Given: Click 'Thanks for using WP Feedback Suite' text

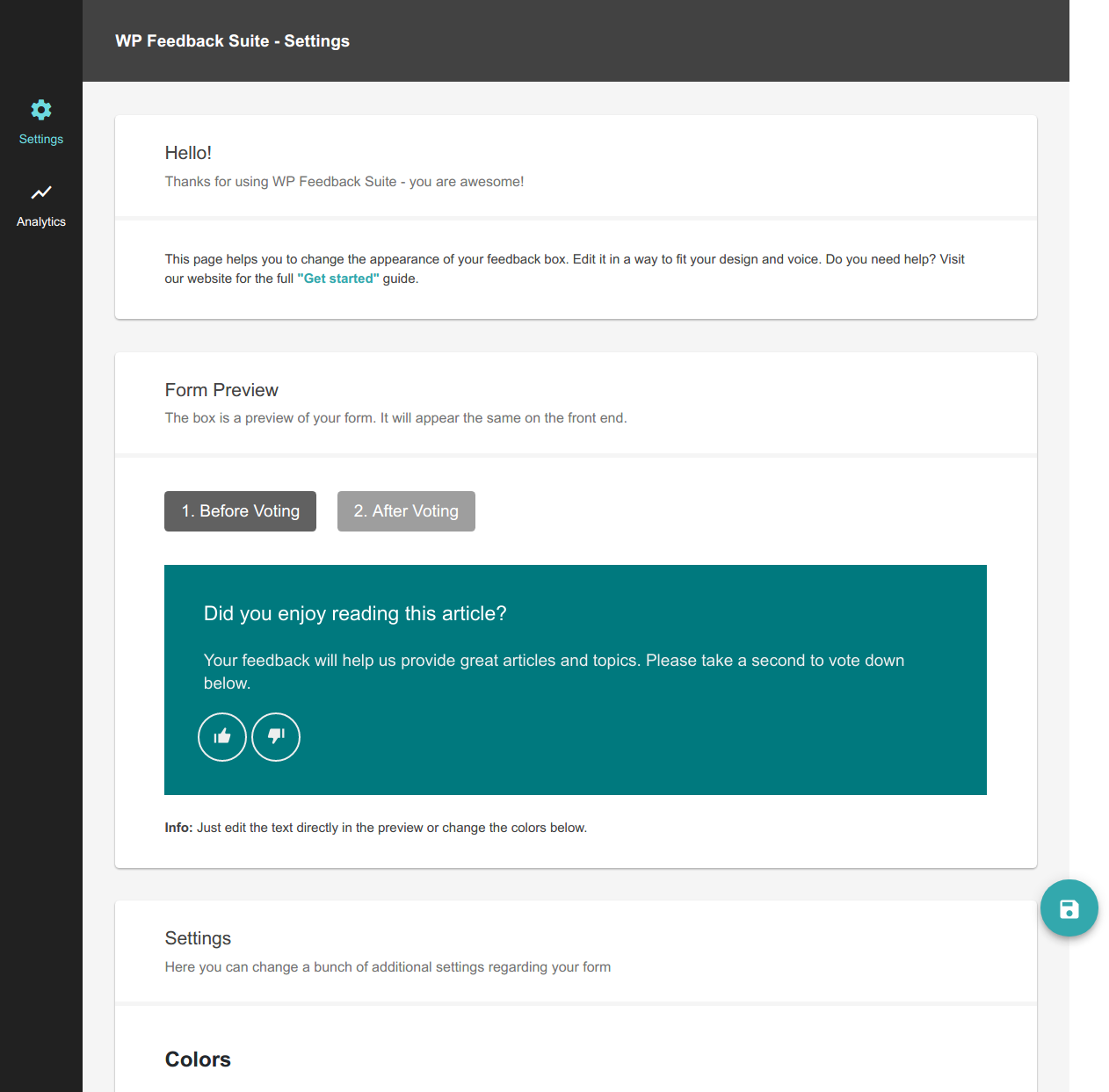Looking at the screenshot, I should (x=344, y=182).
